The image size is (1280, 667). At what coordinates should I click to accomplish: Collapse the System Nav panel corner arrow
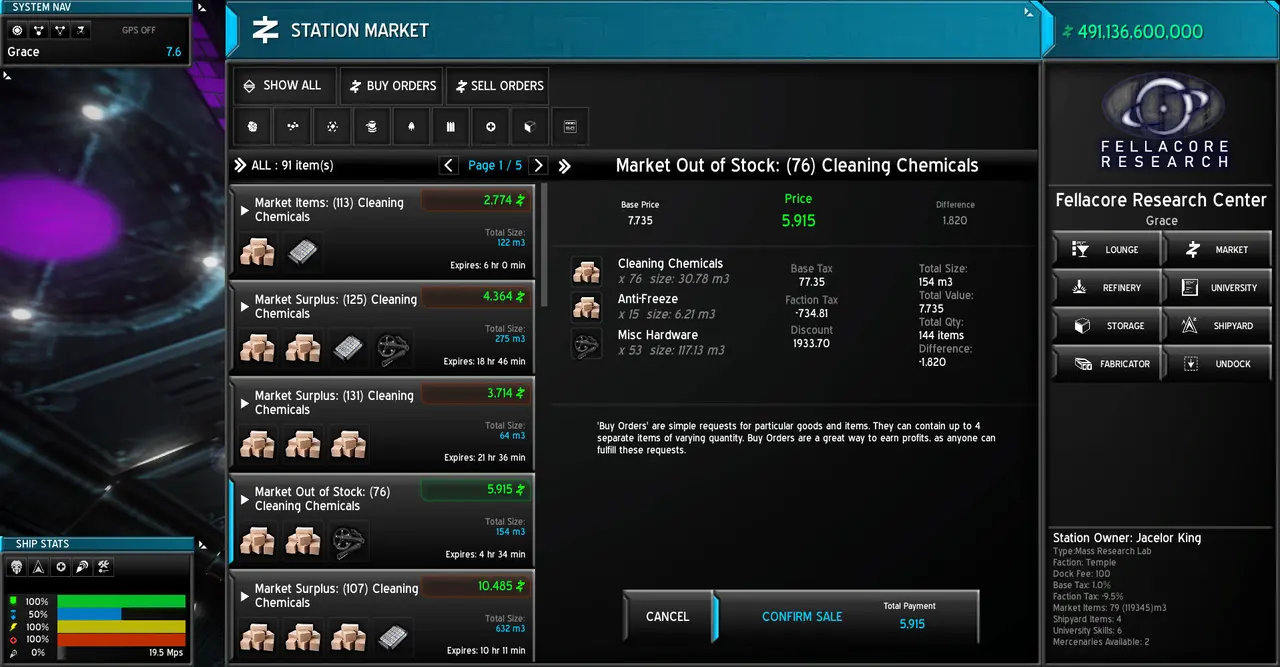203,8
